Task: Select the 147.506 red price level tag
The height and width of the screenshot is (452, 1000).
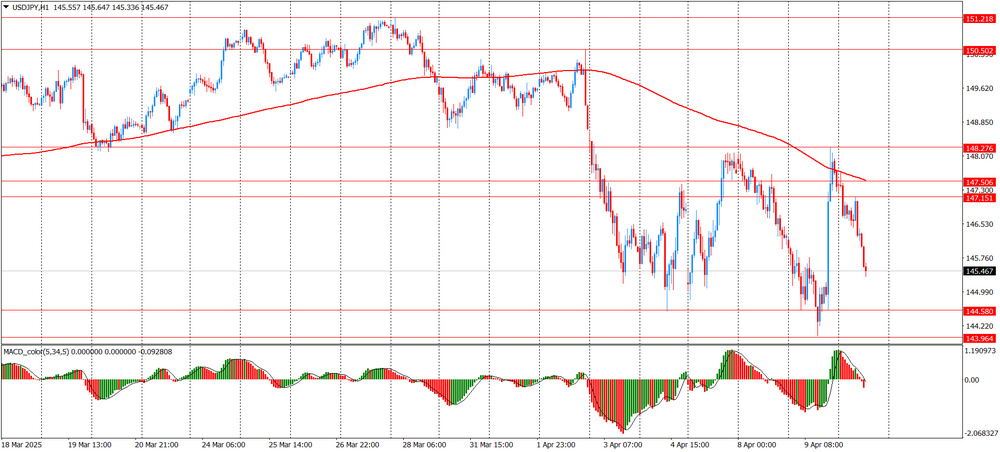Action: pos(978,182)
